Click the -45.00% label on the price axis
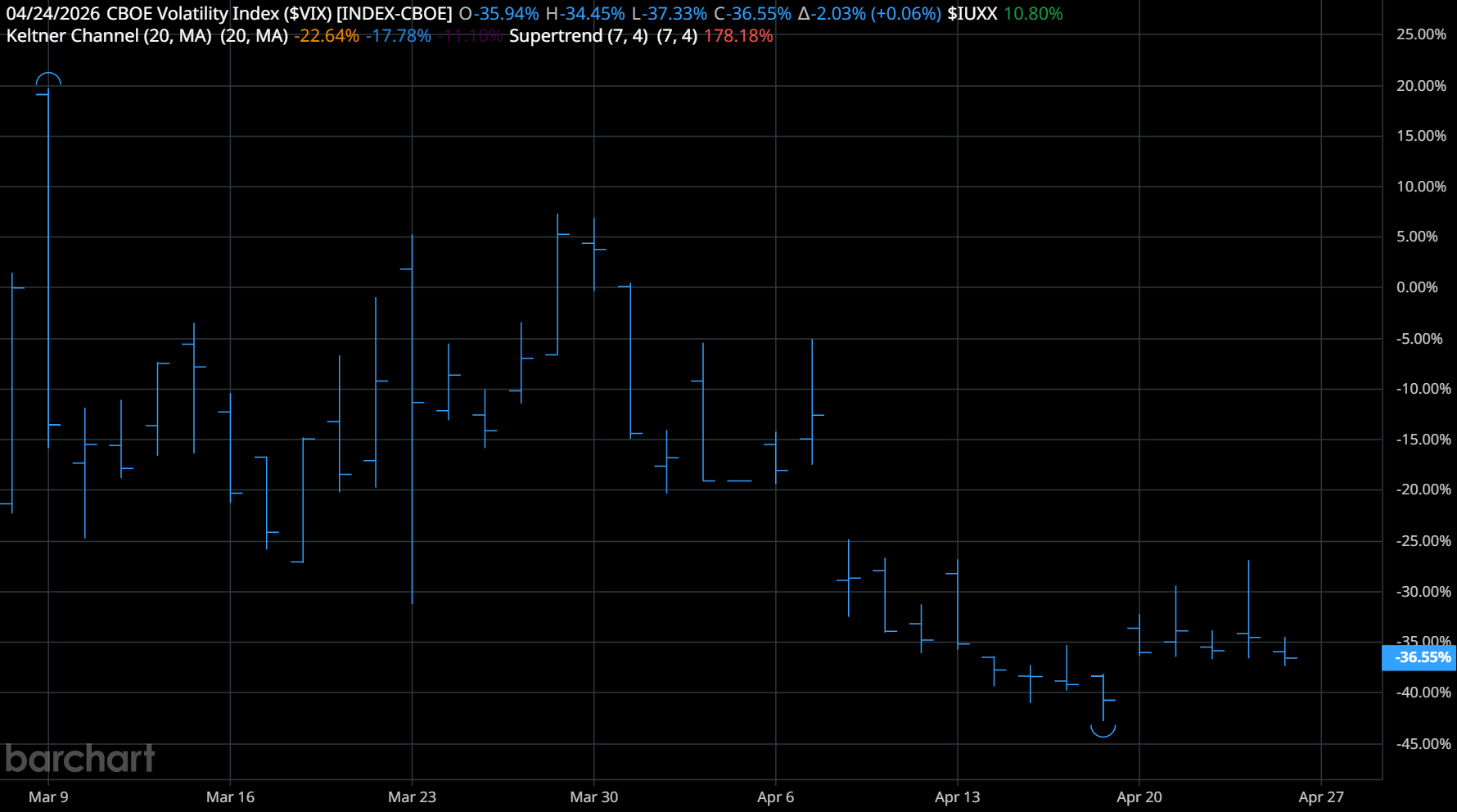This screenshot has width=1457, height=812. click(x=1423, y=744)
